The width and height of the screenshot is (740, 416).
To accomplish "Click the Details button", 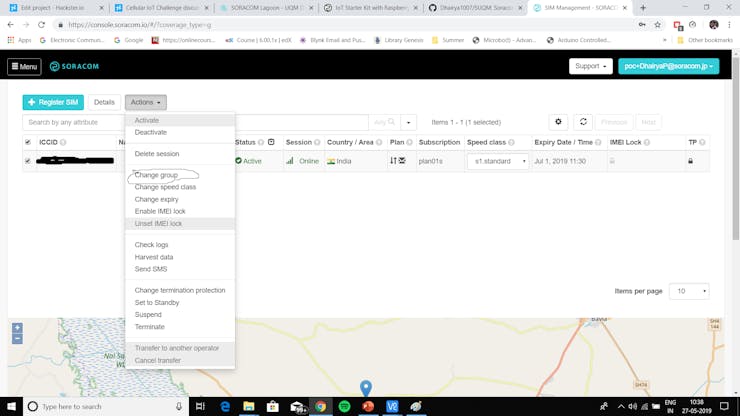I will 104,102.
